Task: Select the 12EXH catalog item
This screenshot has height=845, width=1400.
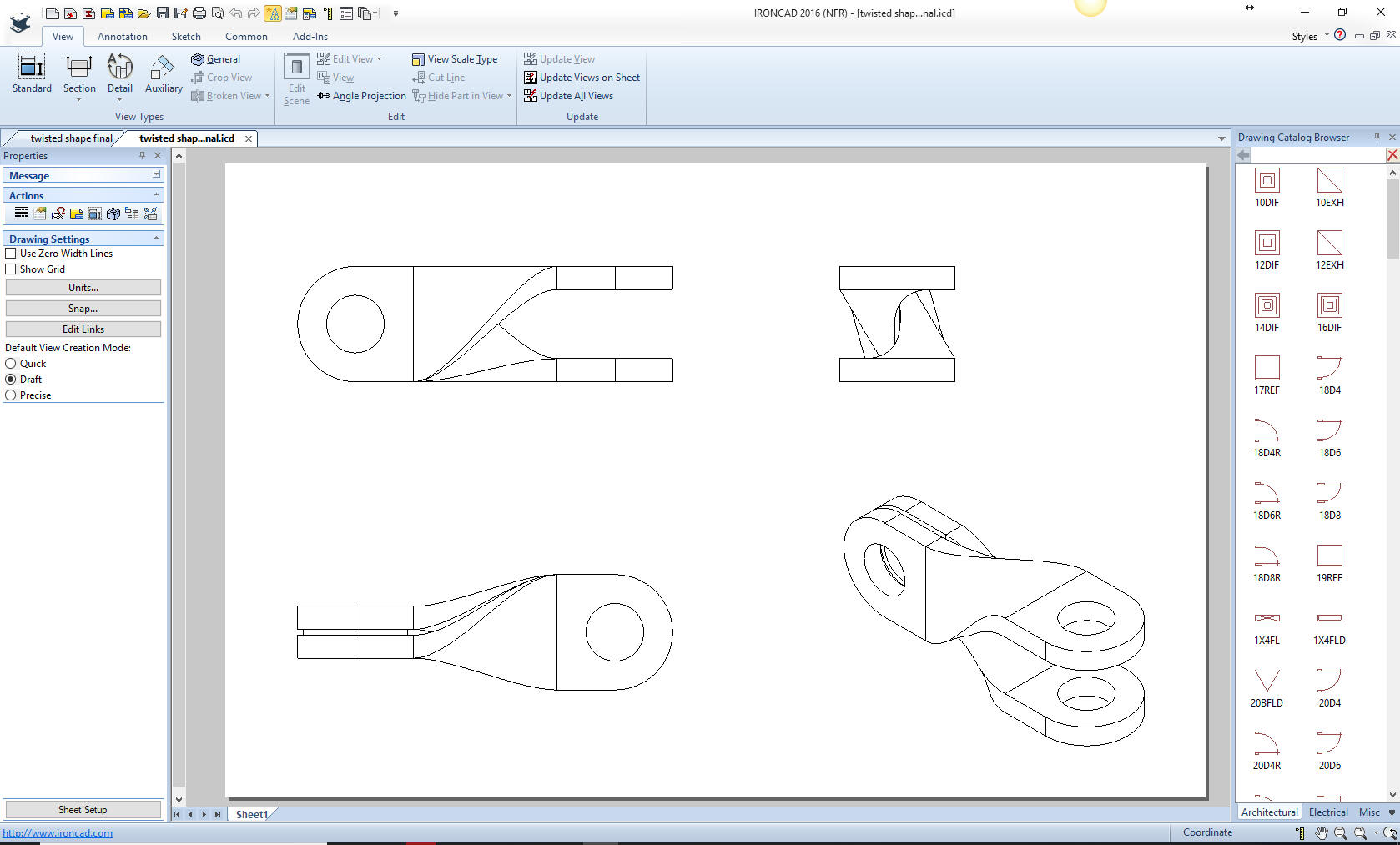Action: tap(1330, 249)
